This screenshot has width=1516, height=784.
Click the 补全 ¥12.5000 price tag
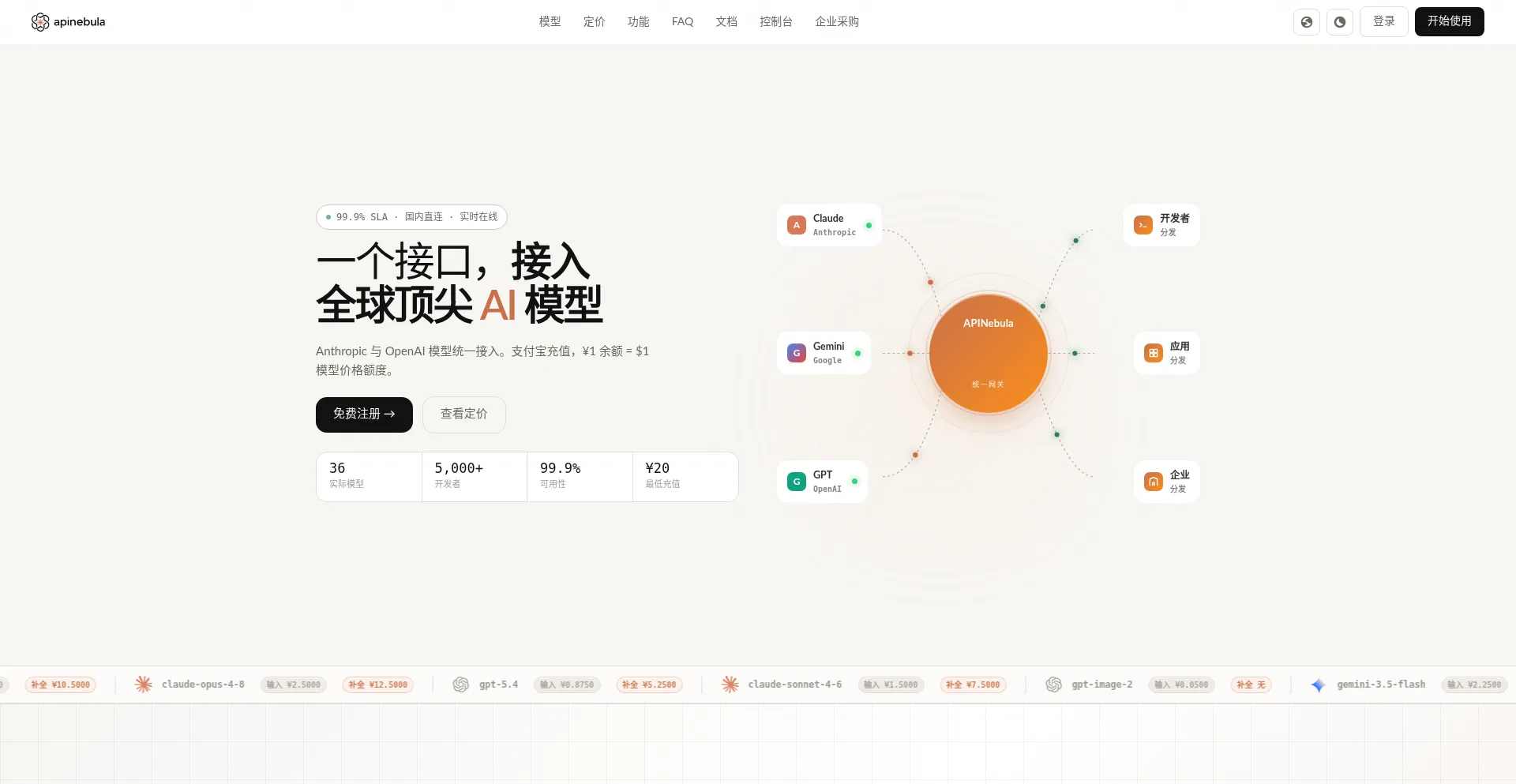pos(378,685)
